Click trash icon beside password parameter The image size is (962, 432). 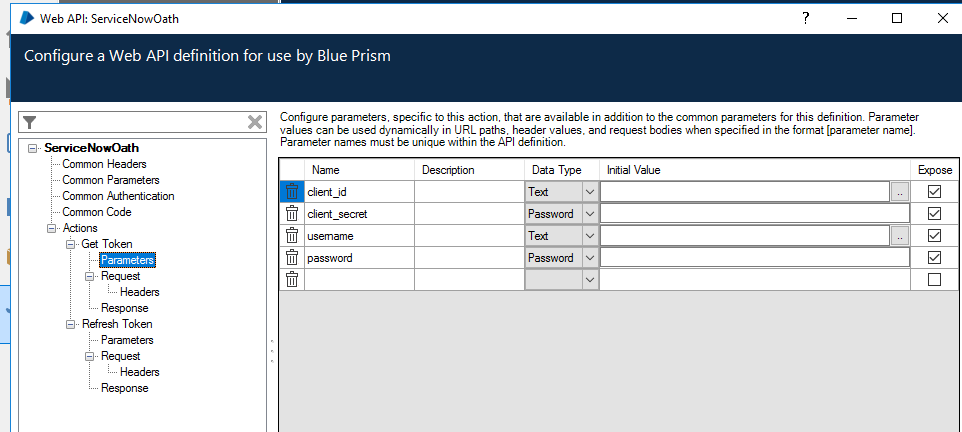(291, 257)
